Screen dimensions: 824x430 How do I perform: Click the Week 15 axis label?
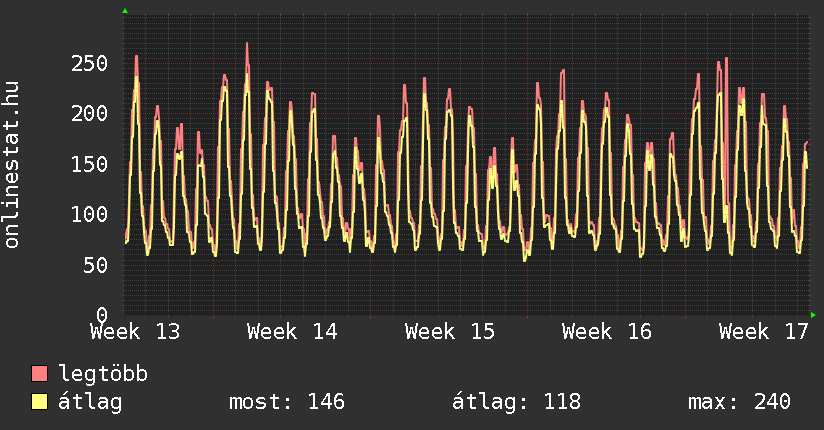click(x=450, y=331)
